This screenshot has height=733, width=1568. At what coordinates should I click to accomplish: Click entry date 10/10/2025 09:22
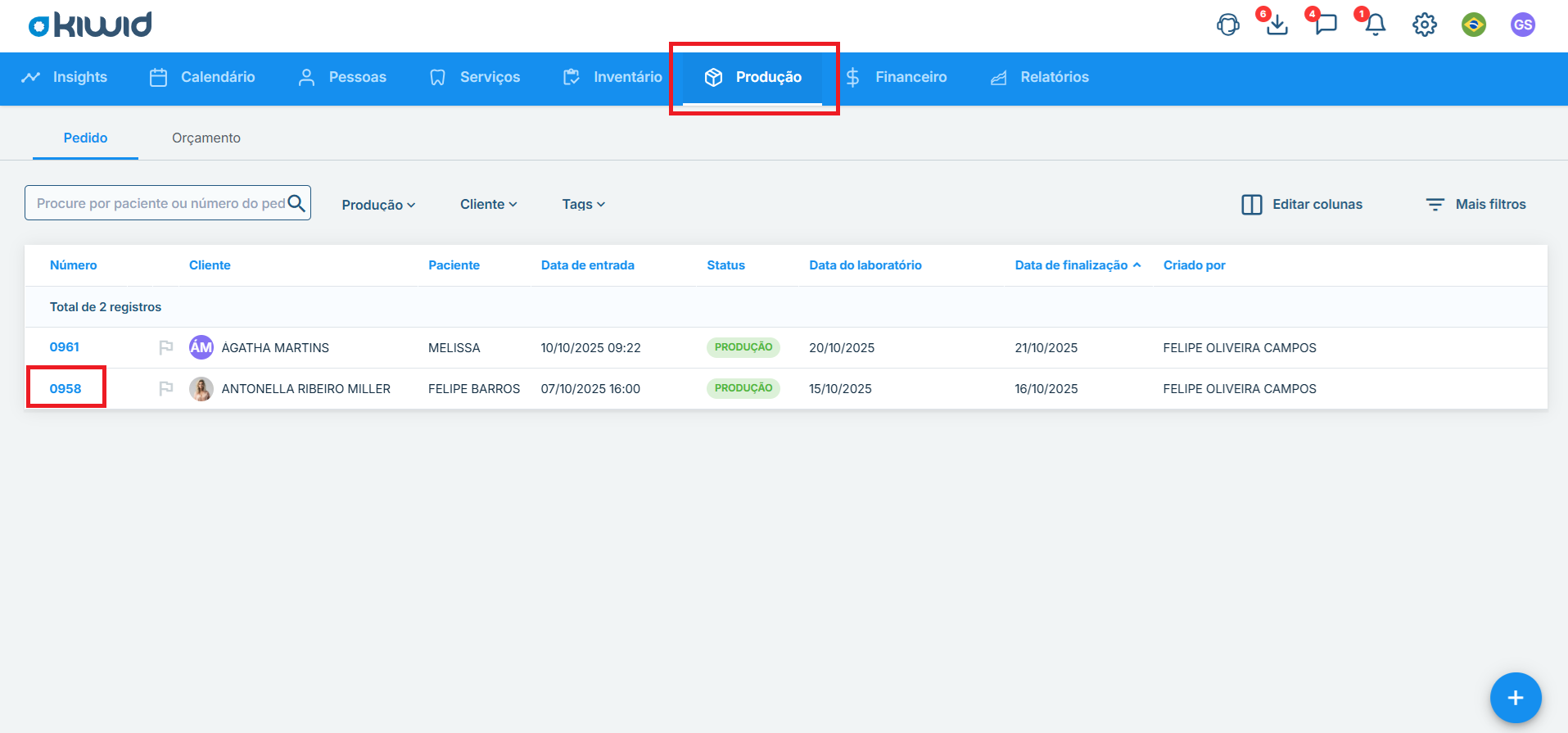click(590, 348)
